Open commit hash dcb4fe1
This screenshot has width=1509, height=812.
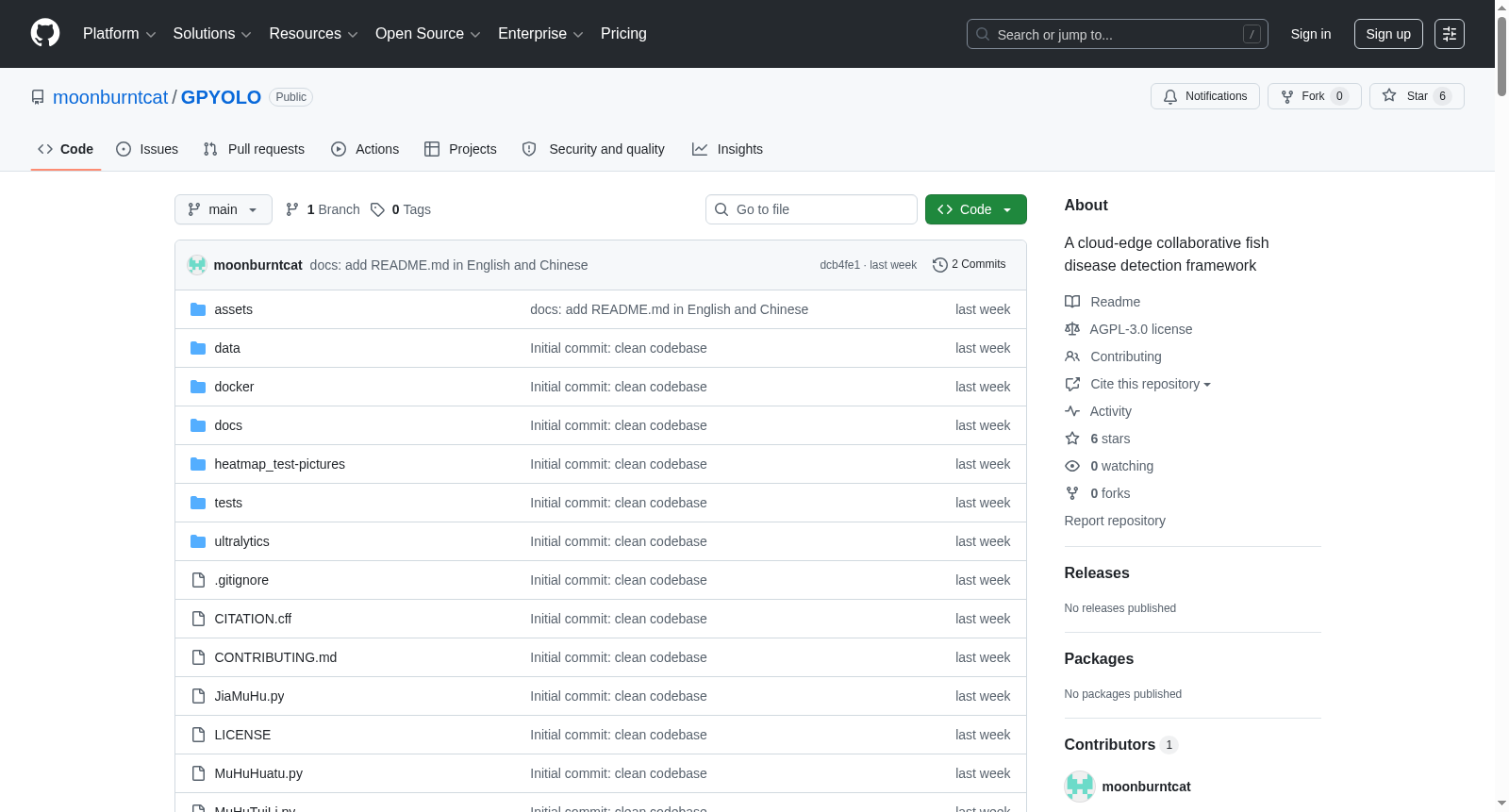[x=839, y=265]
